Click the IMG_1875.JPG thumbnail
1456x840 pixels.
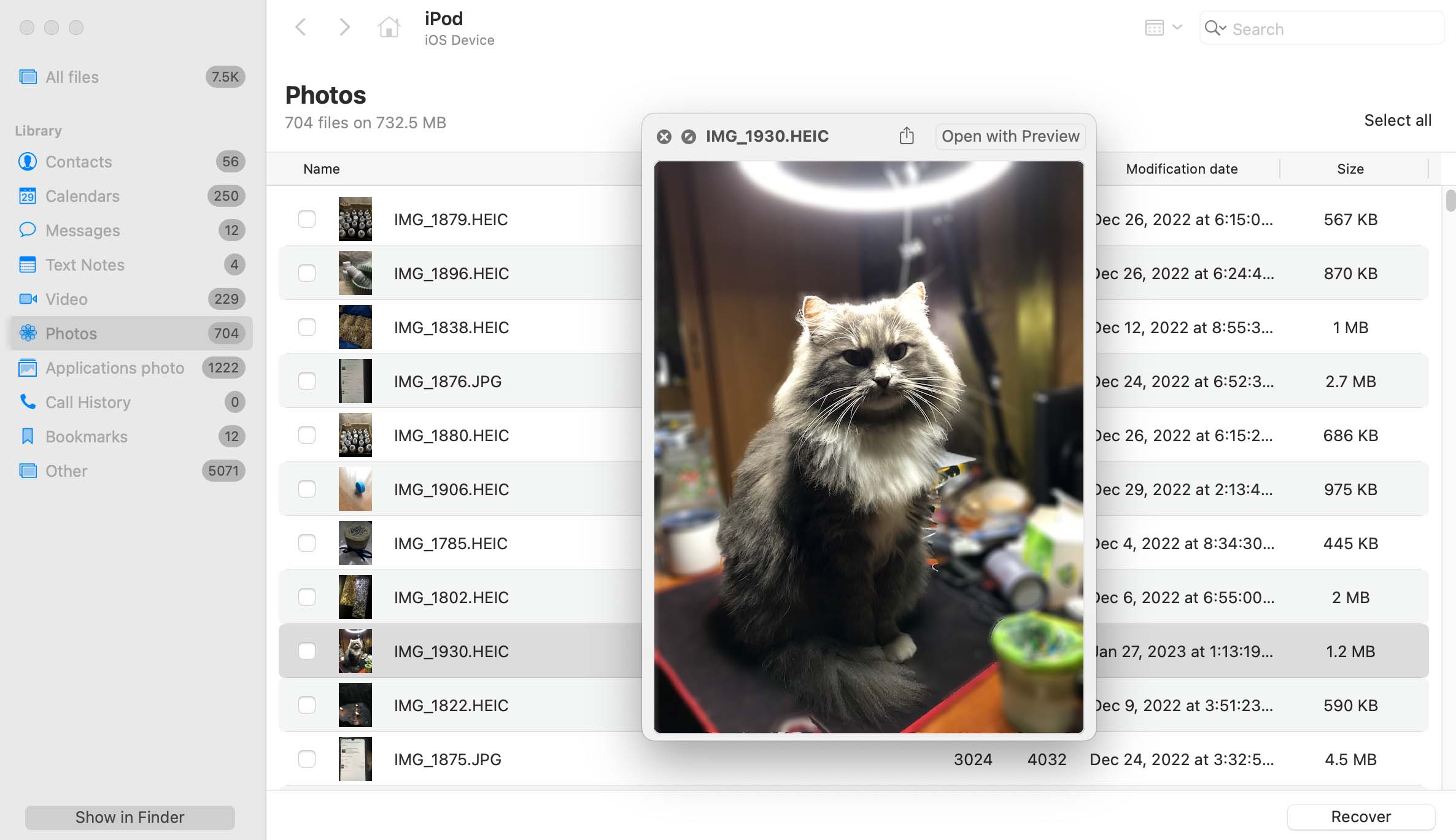click(355, 759)
